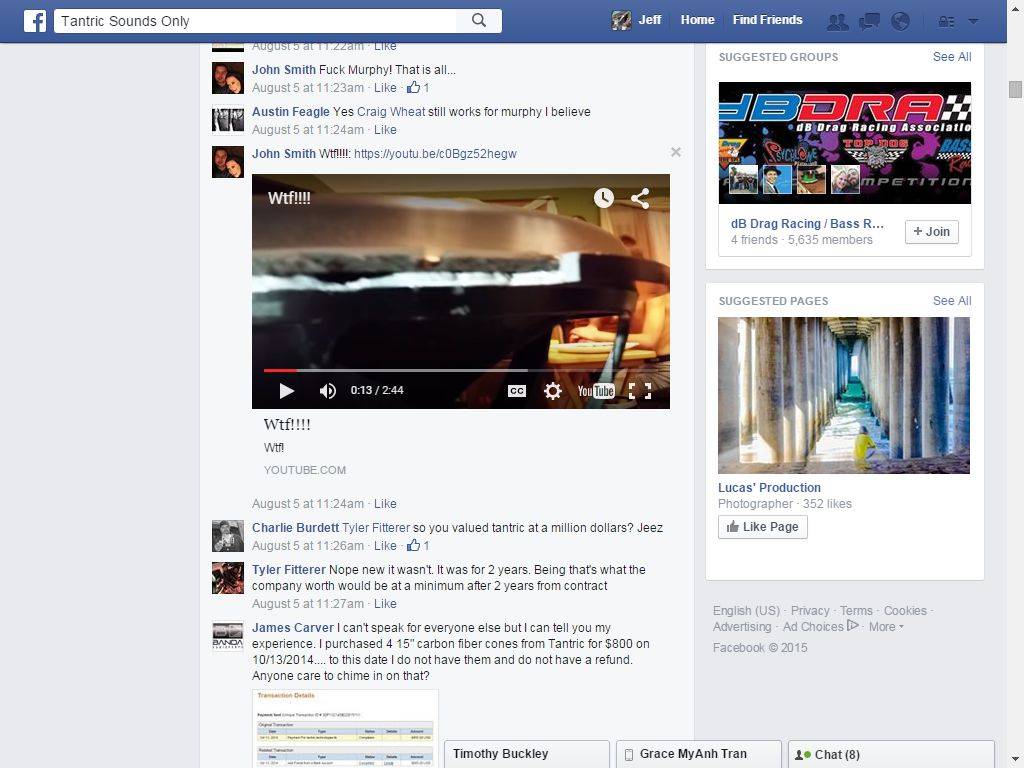Click the thumbs-up icon on Charlie Burdett's comment
The width and height of the screenshot is (1024, 768).
413,545
